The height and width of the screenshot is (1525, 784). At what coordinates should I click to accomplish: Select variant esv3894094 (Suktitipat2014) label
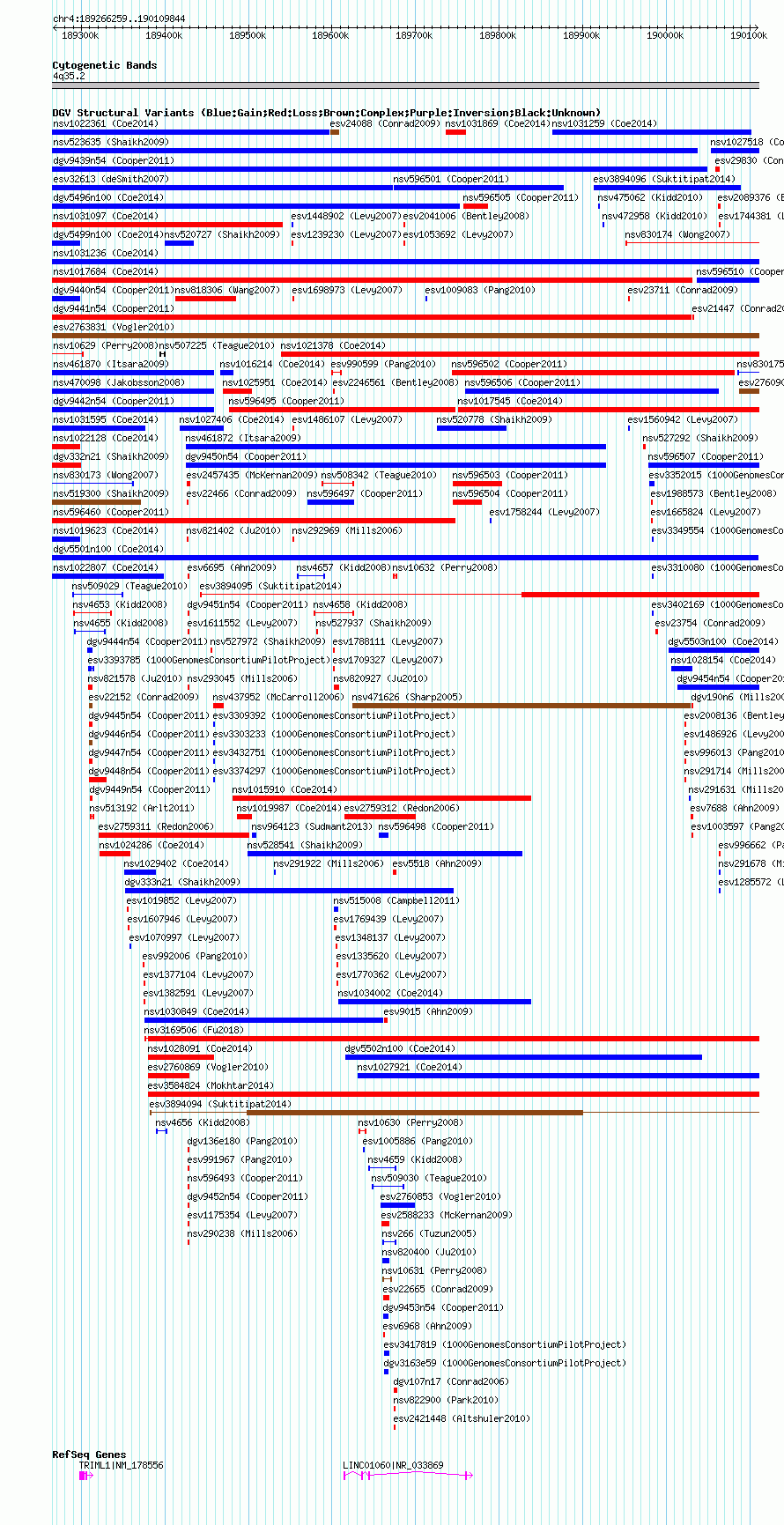point(220,1104)
